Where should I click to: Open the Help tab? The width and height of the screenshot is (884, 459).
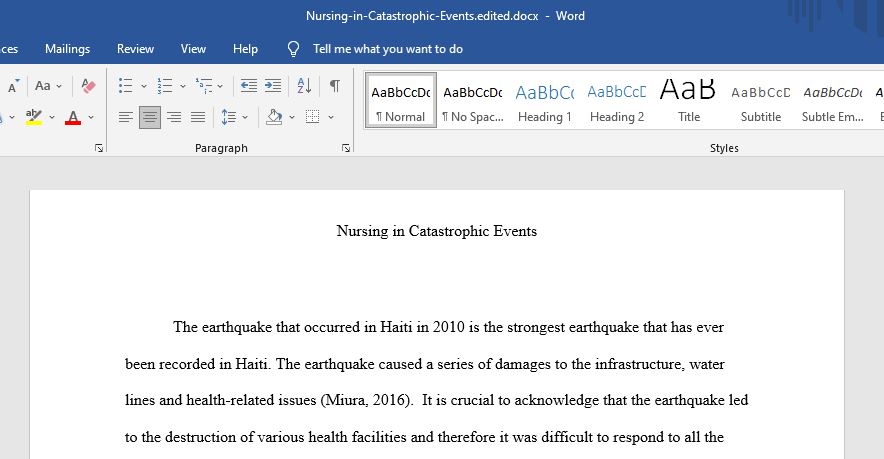point(245,49)
